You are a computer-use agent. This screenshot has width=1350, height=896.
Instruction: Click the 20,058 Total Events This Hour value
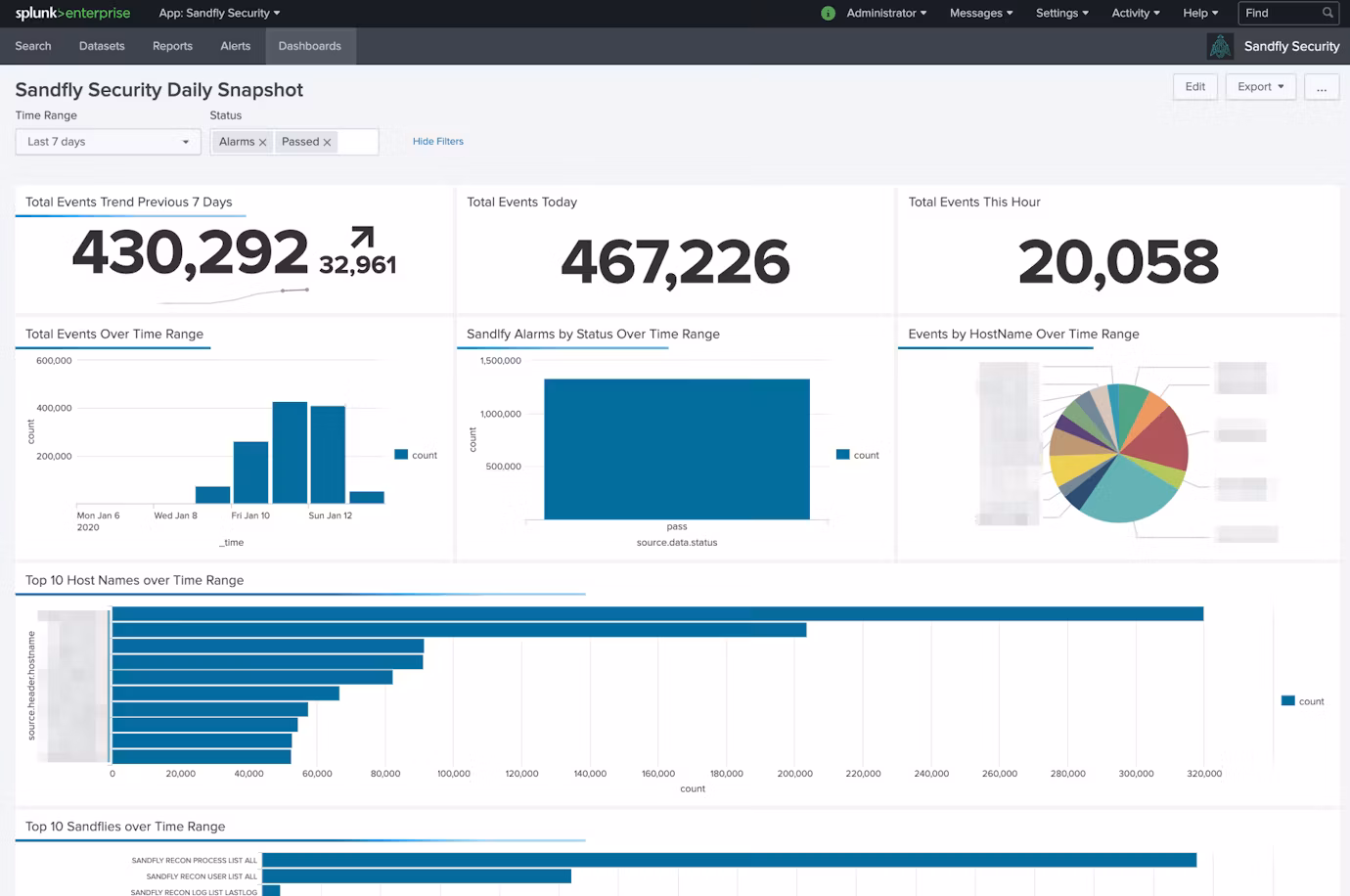tap(1118, 262)
